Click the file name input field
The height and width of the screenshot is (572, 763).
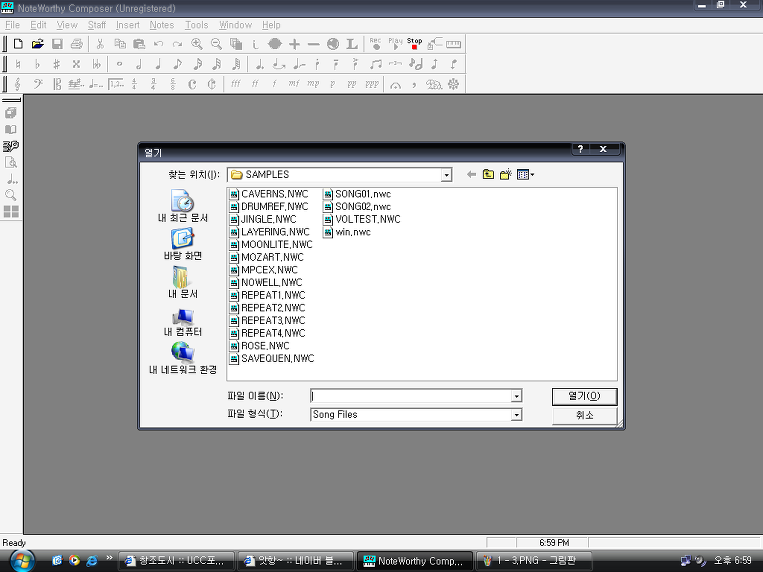click(x=411, y=396)
